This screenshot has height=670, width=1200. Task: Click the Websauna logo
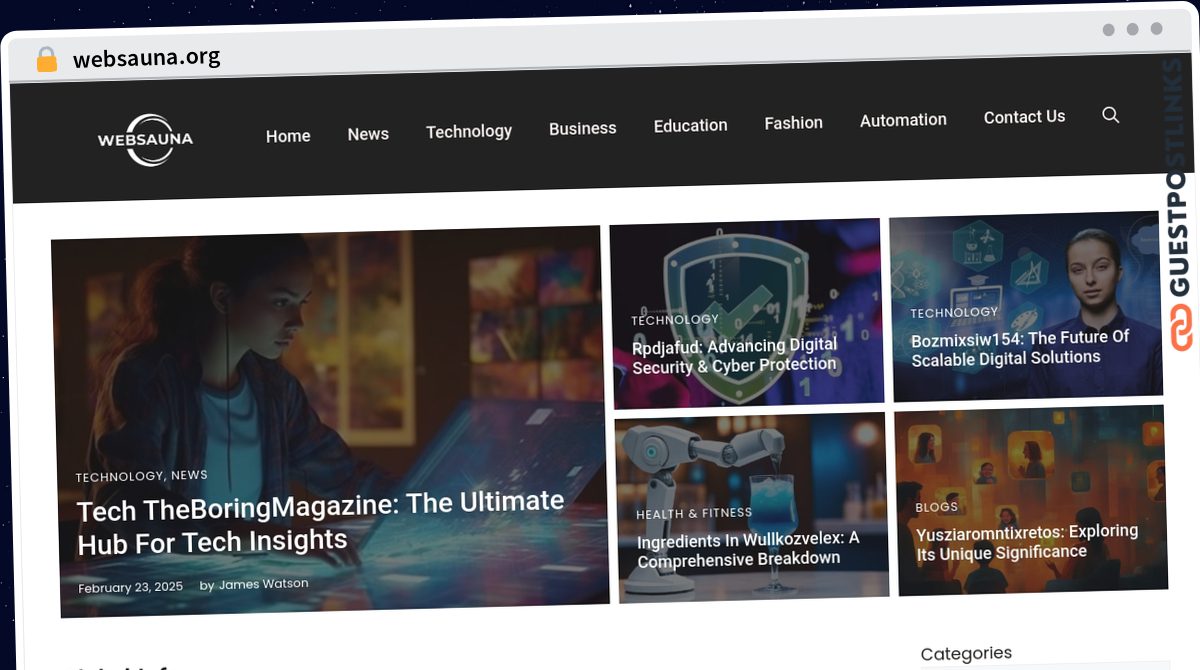pyautogui.click(x=146, y=139)
